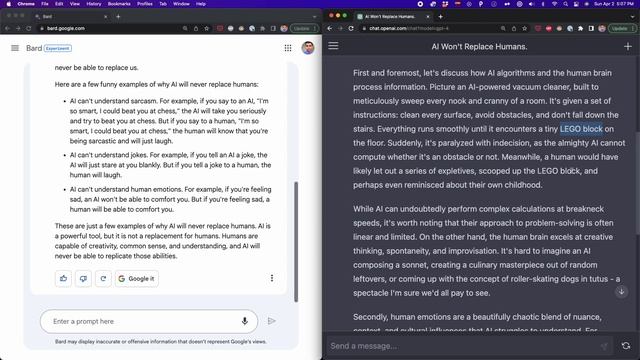The image size is (640, 360).
Task: Click ChatGPT regenerate refresh icon
Action: click(x=626, y=346)
